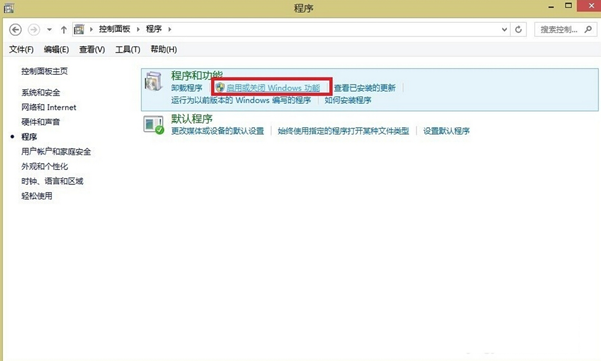Minimize the 程序 window
The height and width of the screenshot is (361, 601).
coord(551,7)
